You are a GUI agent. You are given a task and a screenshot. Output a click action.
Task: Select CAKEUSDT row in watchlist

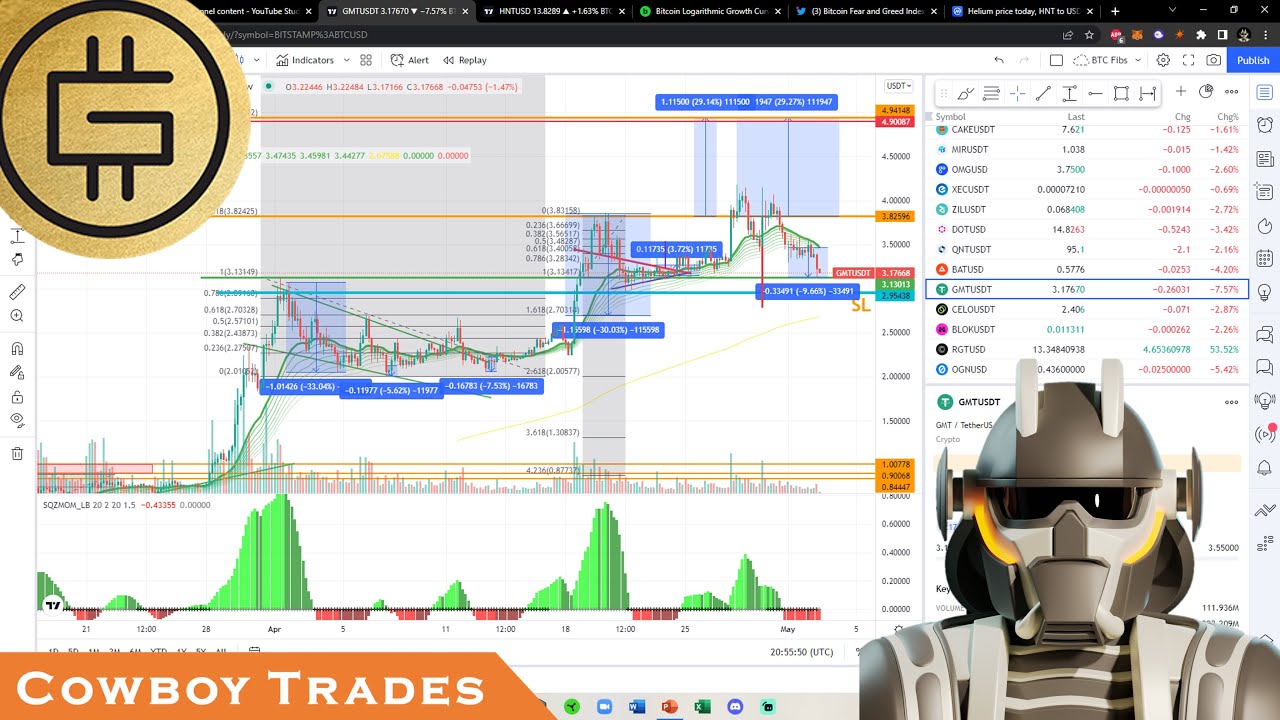[x=1087, y=129]
